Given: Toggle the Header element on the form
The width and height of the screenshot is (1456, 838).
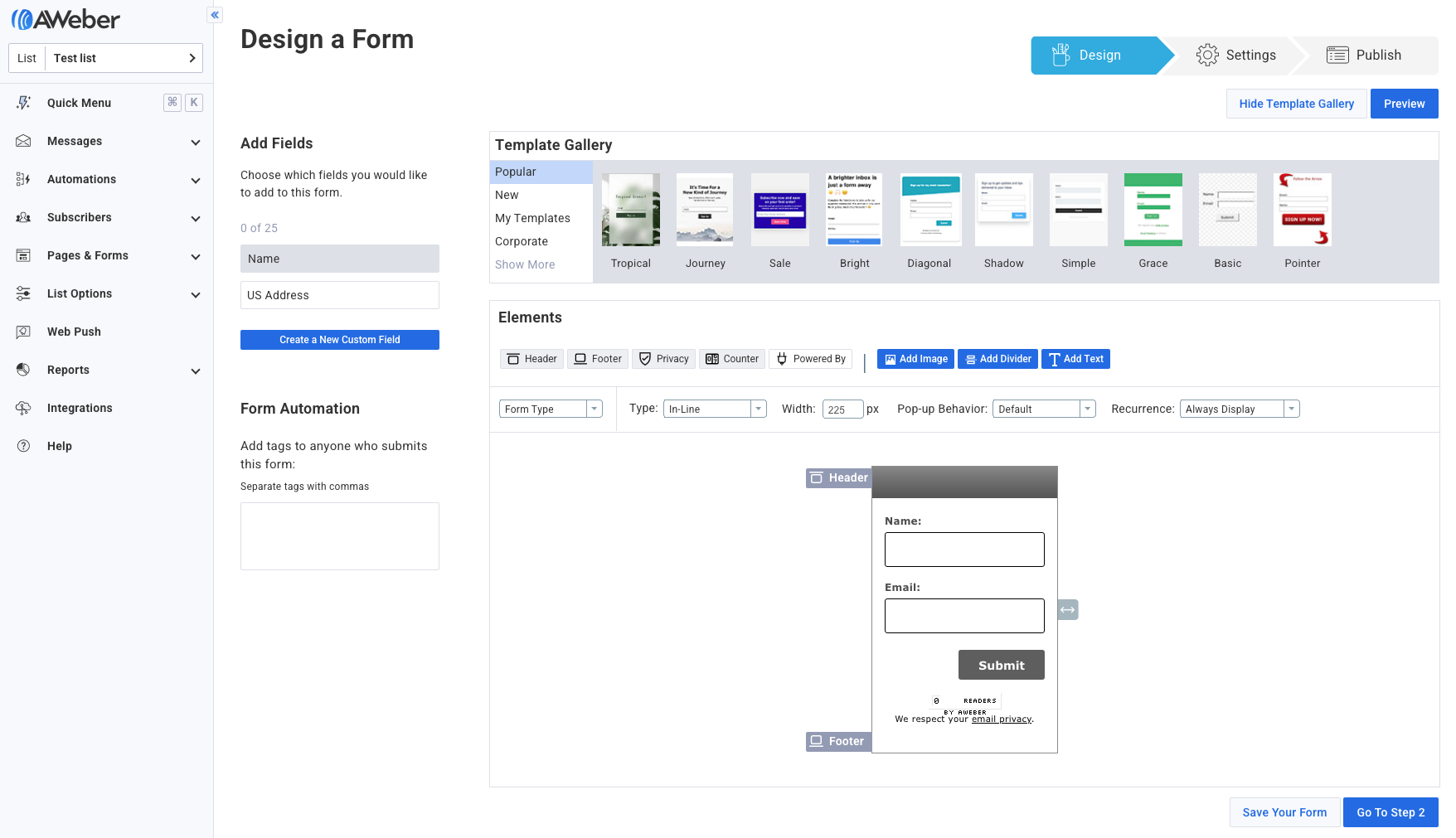Looking at the screenshot, I should (x=531, y=359).
